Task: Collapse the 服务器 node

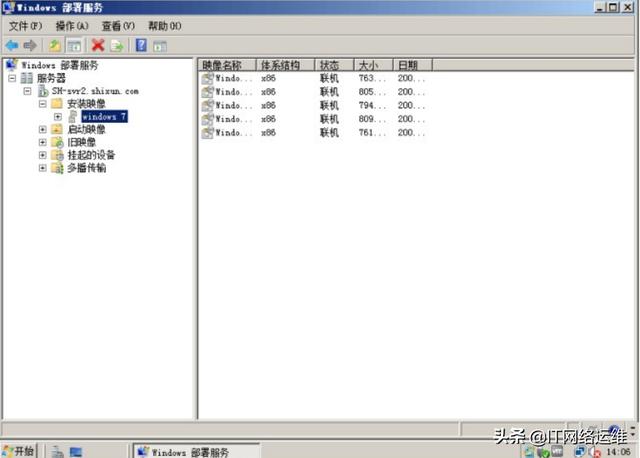Action: (x=12, y=78)
